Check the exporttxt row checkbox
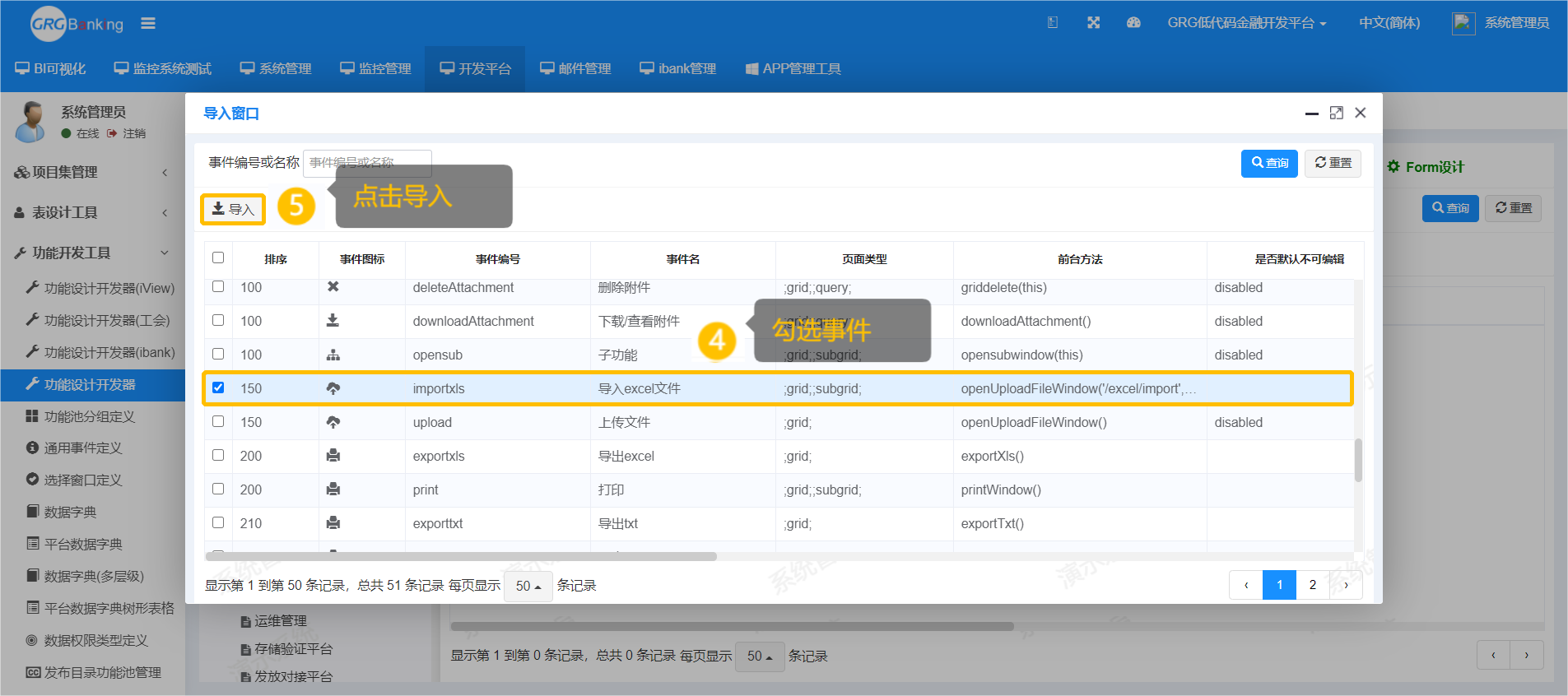The width and height of the screenshot is (1568, 696). tap(218, 522)
